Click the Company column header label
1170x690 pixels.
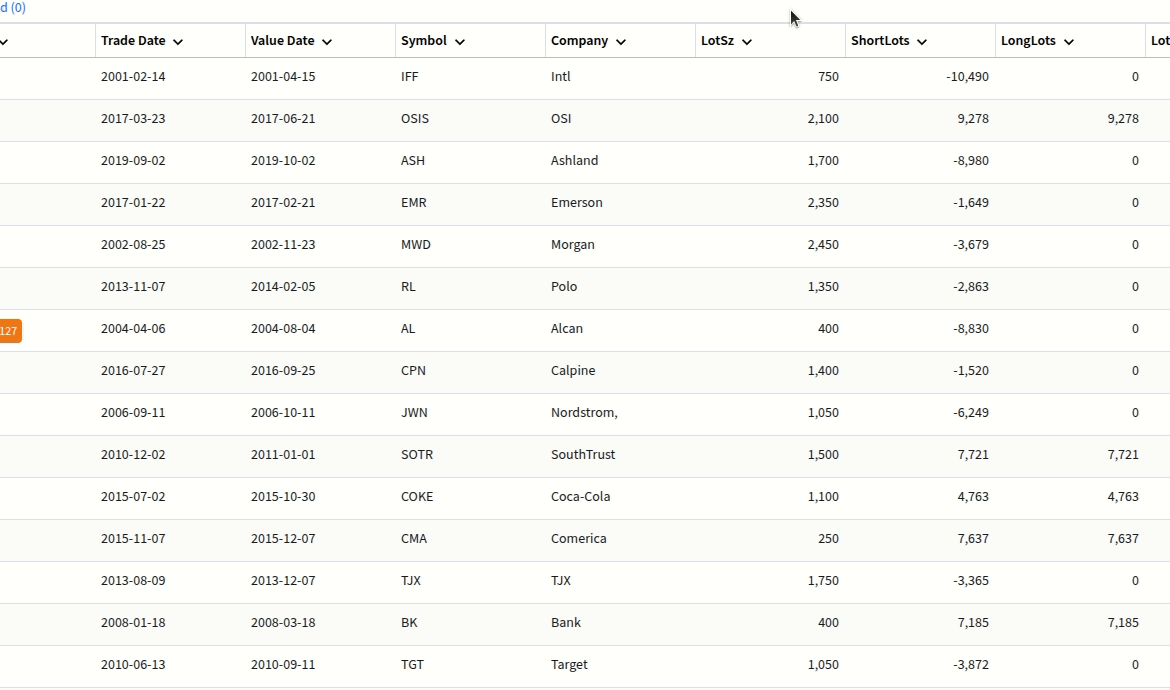point(580,40)
